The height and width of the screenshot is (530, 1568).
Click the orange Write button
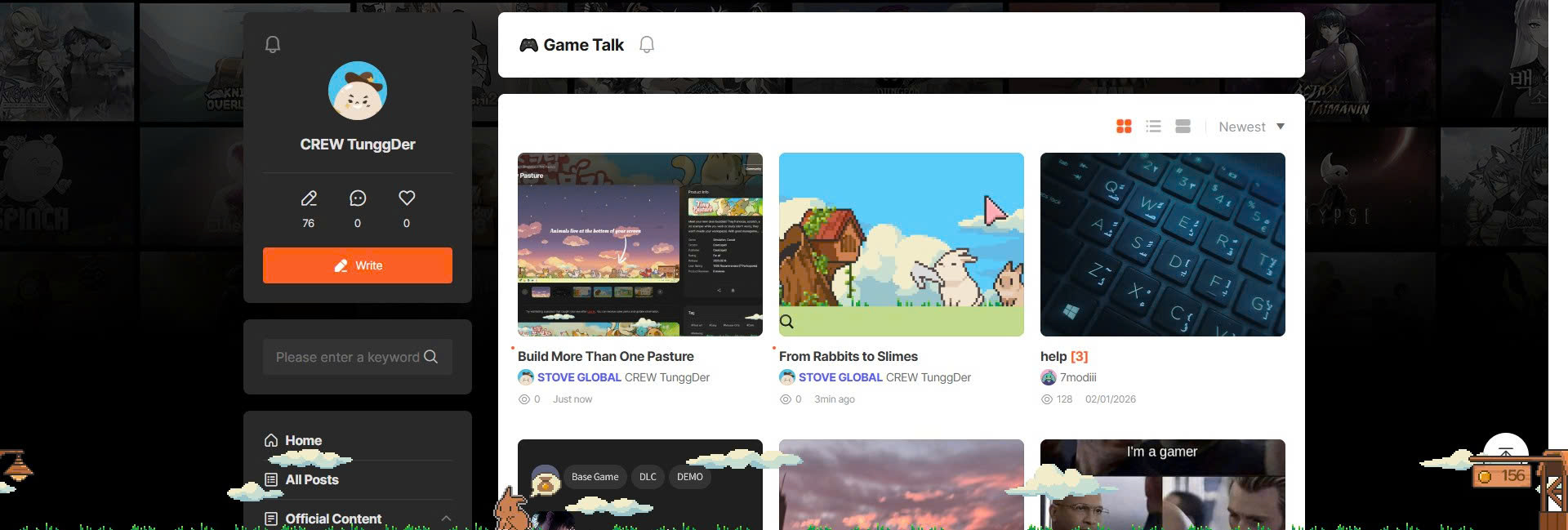[x=358, y=265]
